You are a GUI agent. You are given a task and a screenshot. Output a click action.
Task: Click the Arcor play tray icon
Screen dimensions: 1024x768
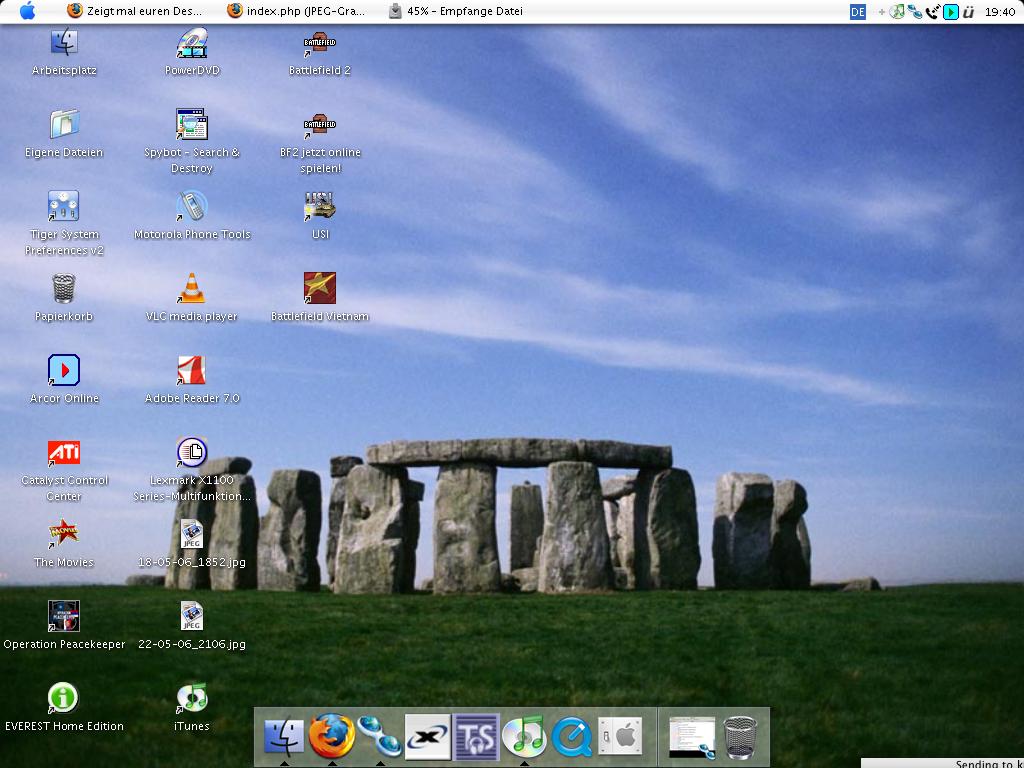(x=951, y=12)
